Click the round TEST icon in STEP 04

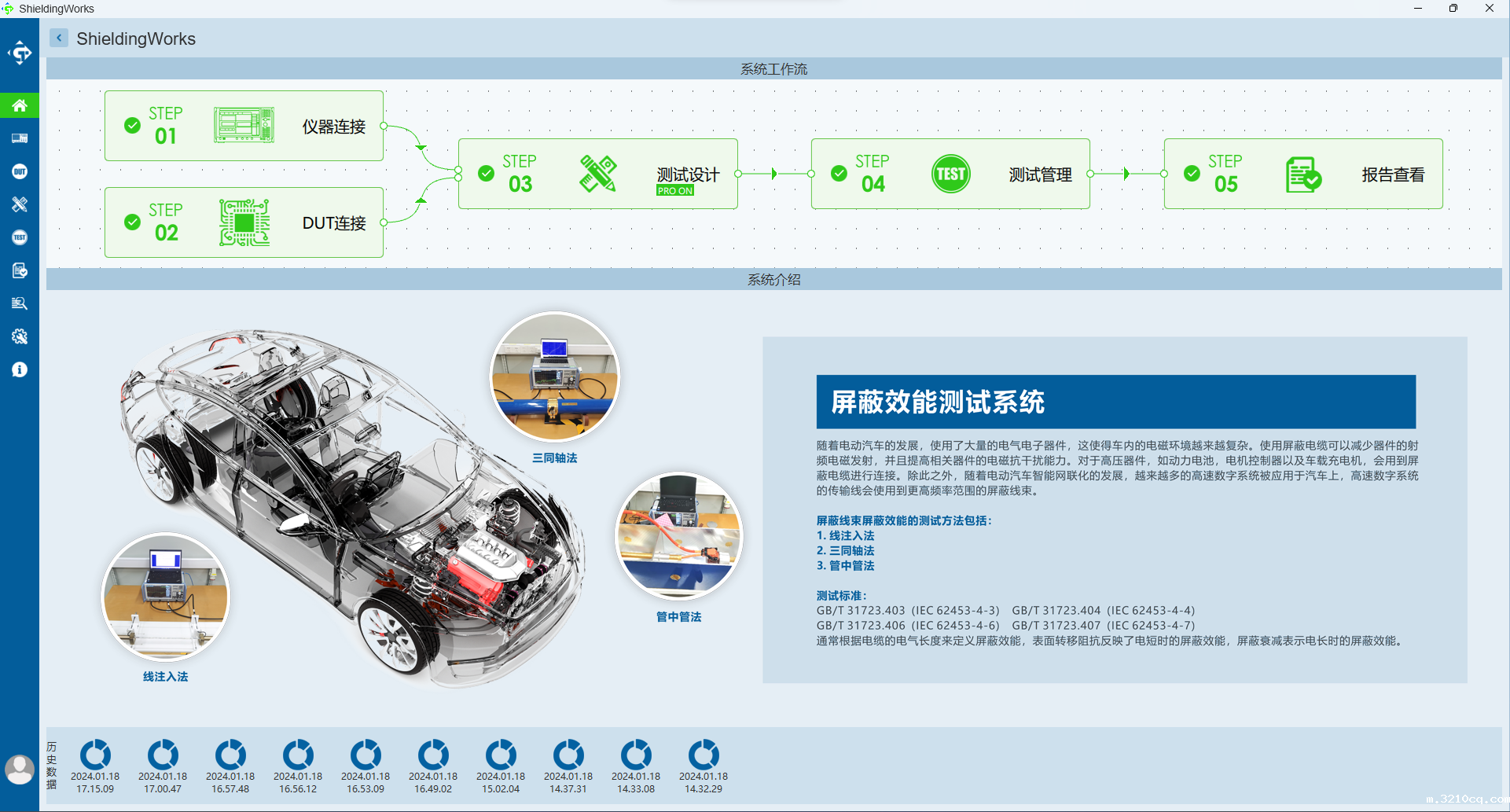pyautogui.click(x=951, y=174)
